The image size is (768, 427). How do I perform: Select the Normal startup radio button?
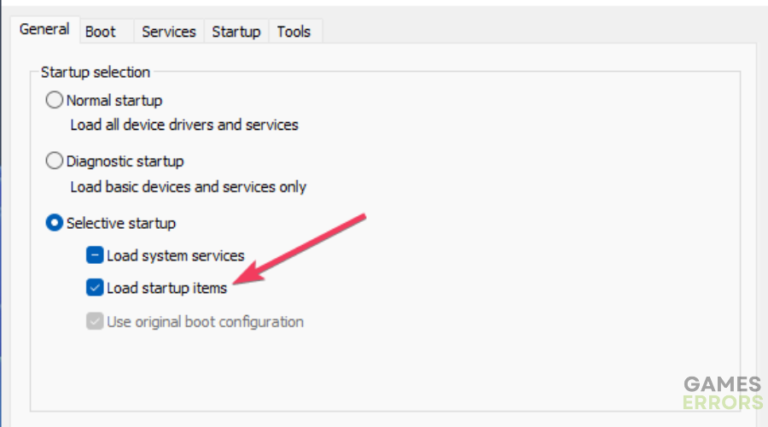[x=54, y=101]
